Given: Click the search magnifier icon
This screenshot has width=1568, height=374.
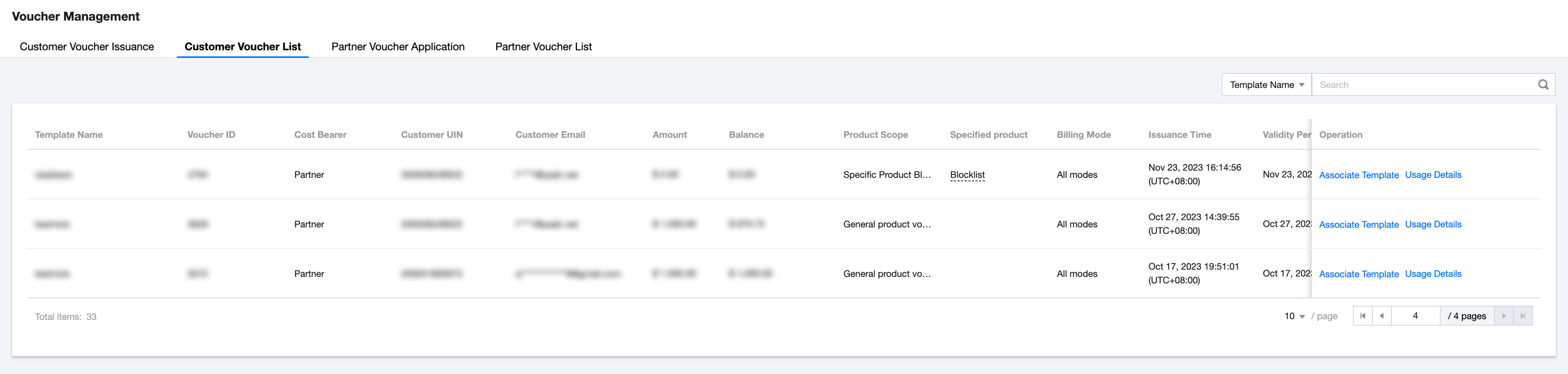Looking at the screenshot, I should [x=1543, y=85].
